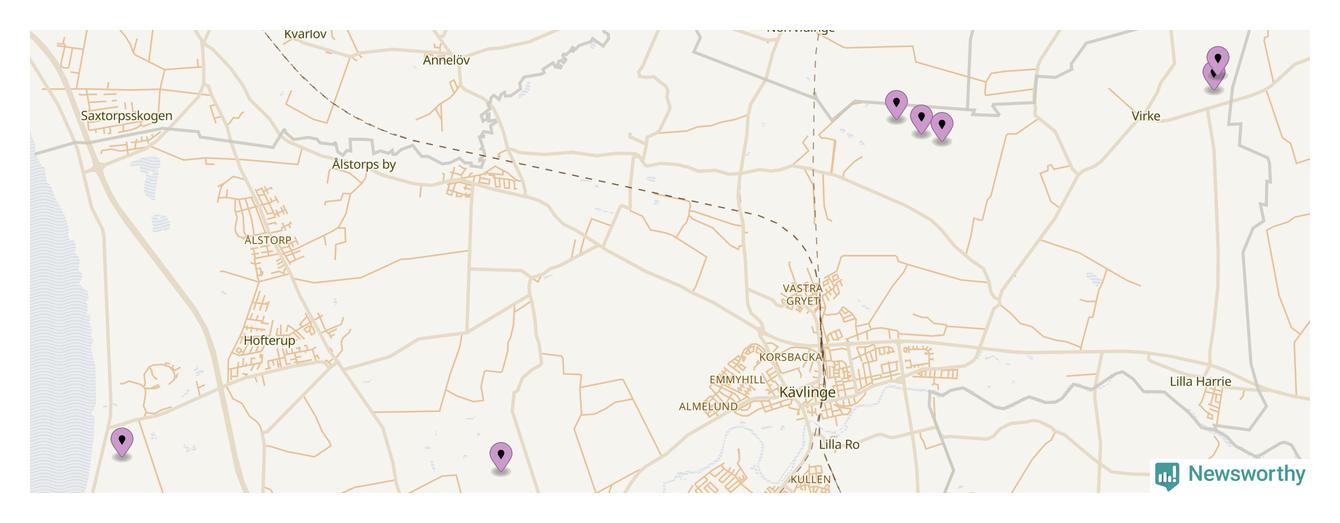The image size is (1340, 523).
Task: Click the Annelöv place label
Action: tap(446, 60)
